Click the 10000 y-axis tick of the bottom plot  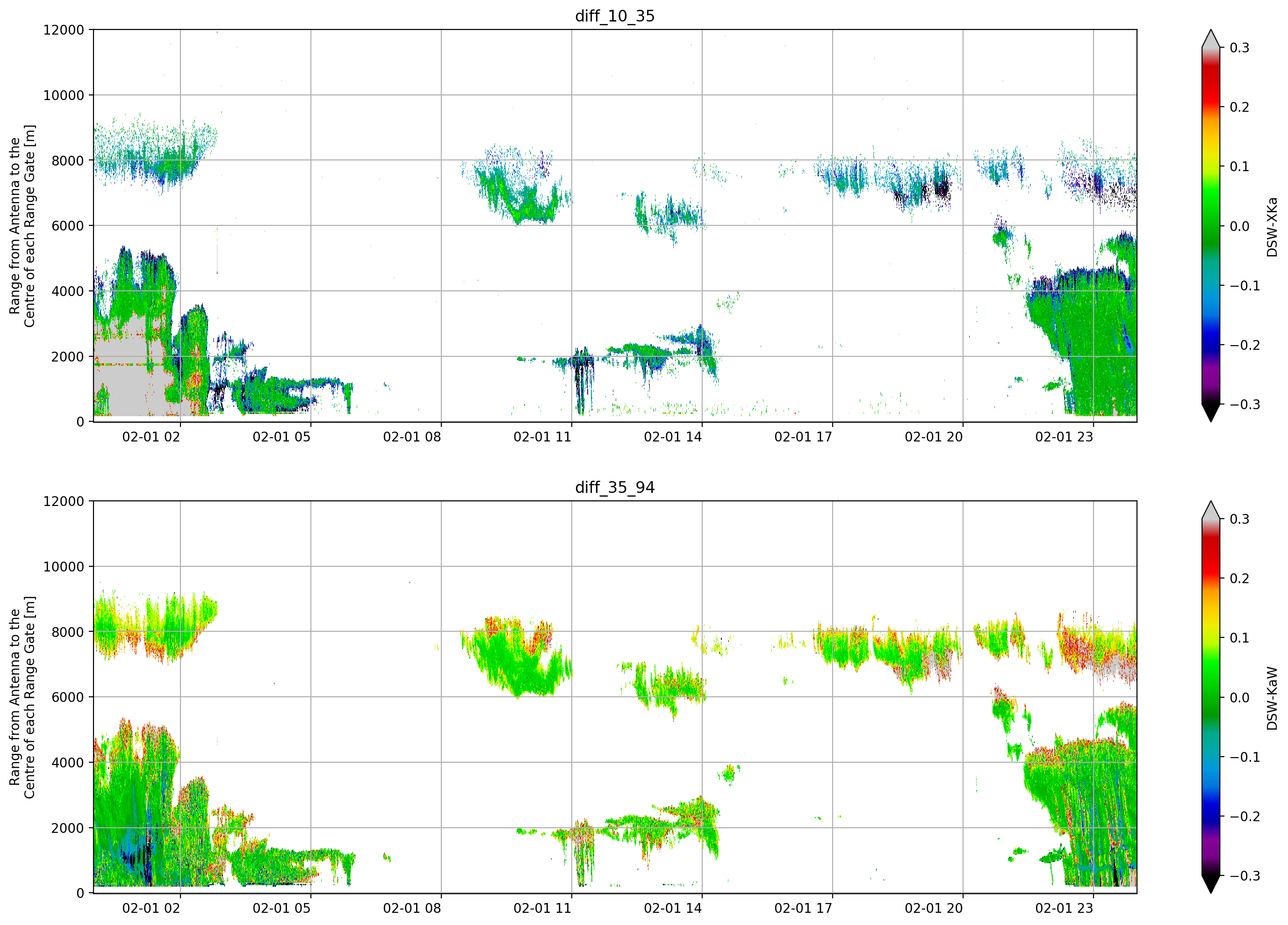point(64,566)
